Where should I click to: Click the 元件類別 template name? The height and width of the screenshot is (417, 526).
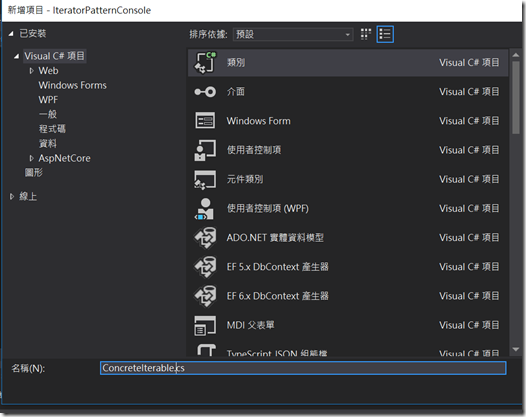tap(245, 179)
